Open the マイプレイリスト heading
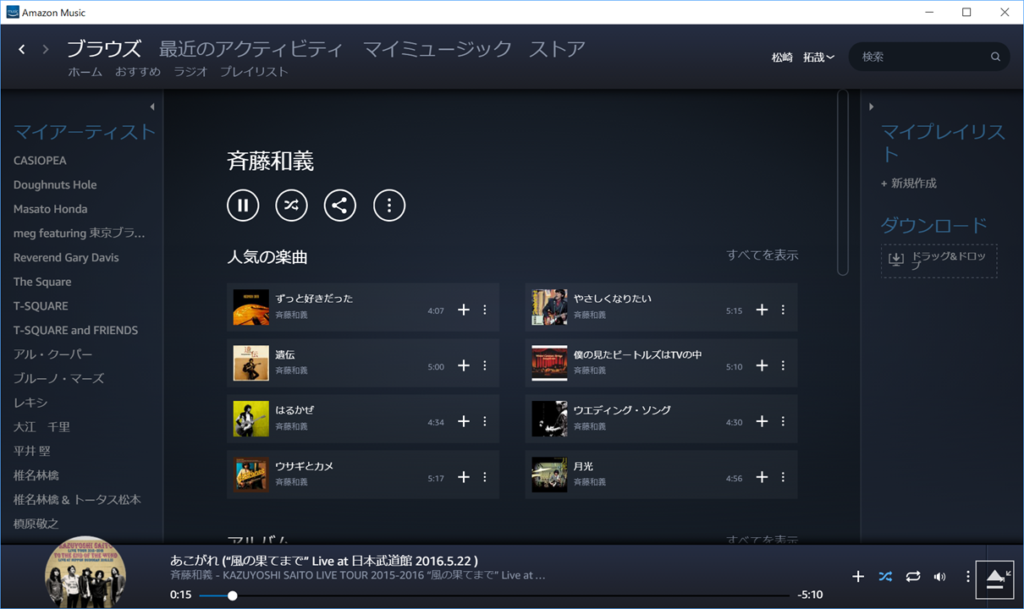Image resolution: width=1024 pixels, height=609 pixels. [942, 143]
